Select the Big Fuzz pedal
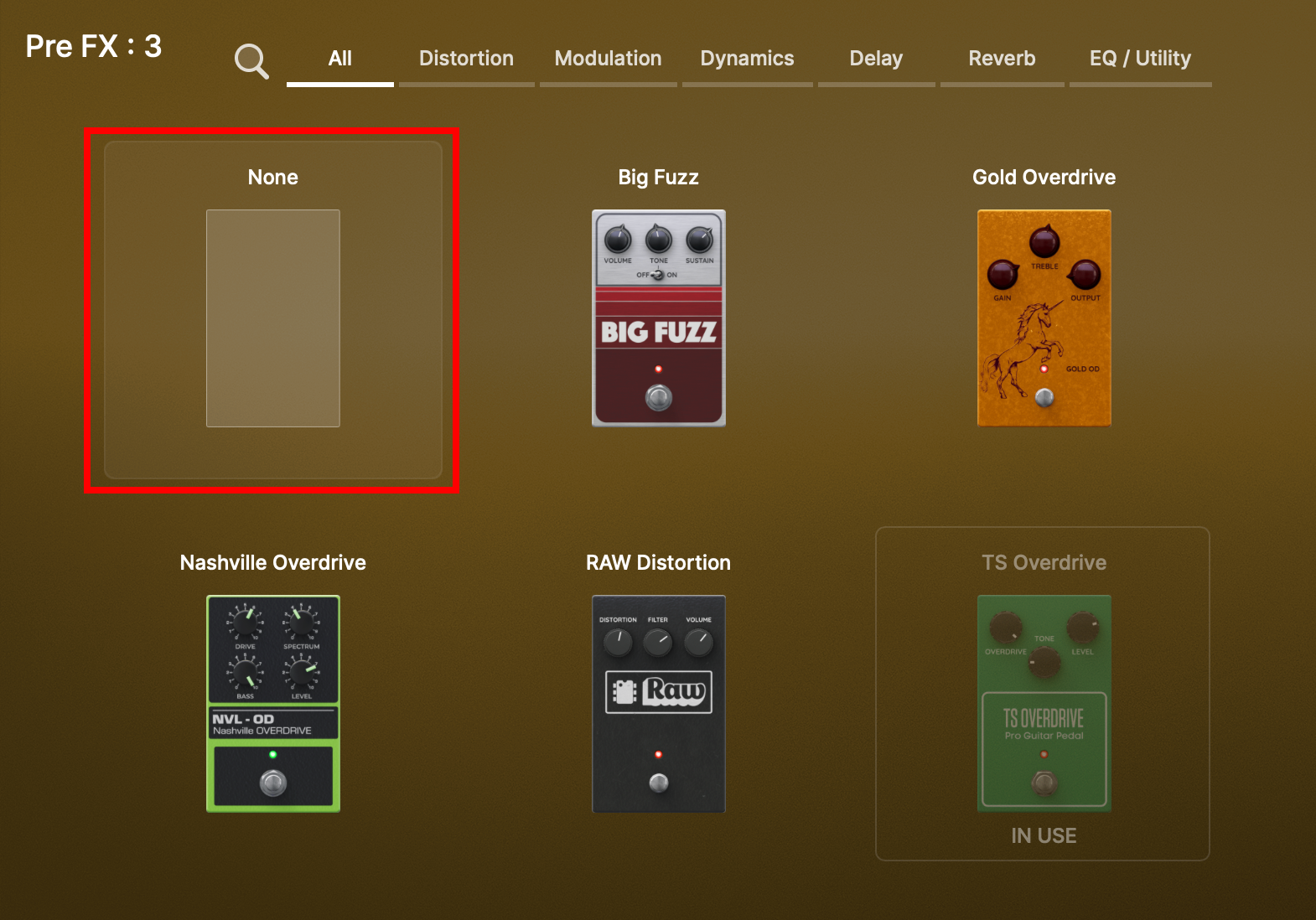1316x920 pixels. tap(658, 318)
